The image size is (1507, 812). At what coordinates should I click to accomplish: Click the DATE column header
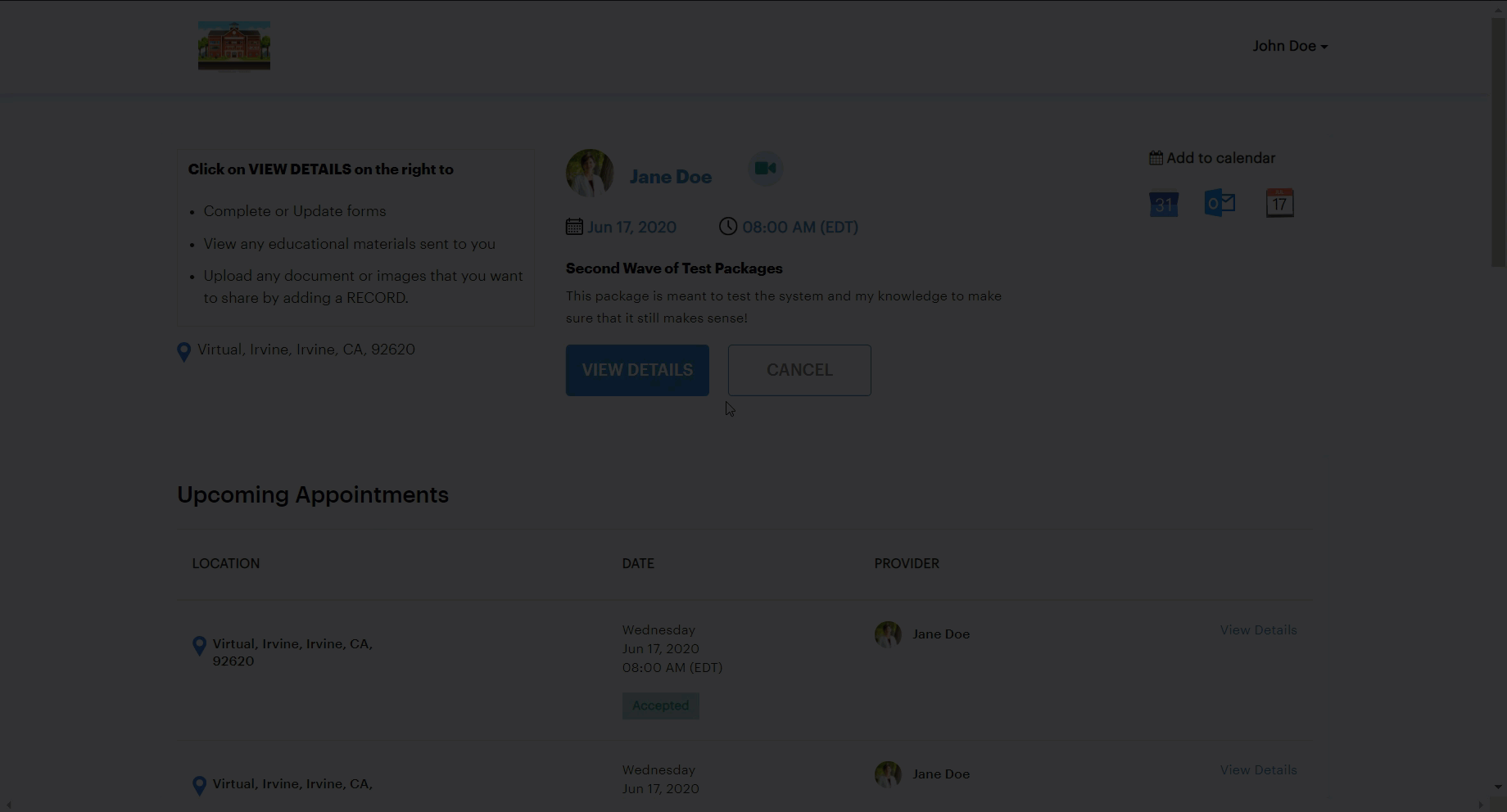pos(638,563)
